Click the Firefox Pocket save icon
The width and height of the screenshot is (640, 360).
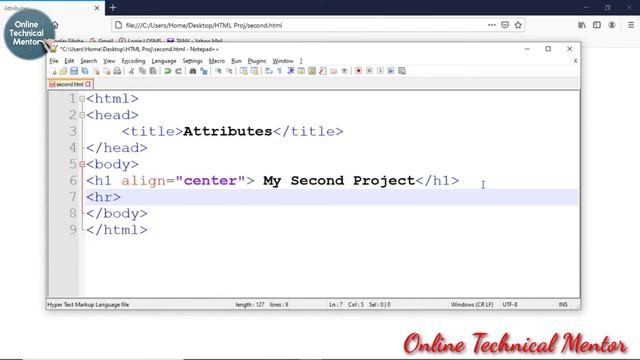pyautogui.click(x=505, y=25)
